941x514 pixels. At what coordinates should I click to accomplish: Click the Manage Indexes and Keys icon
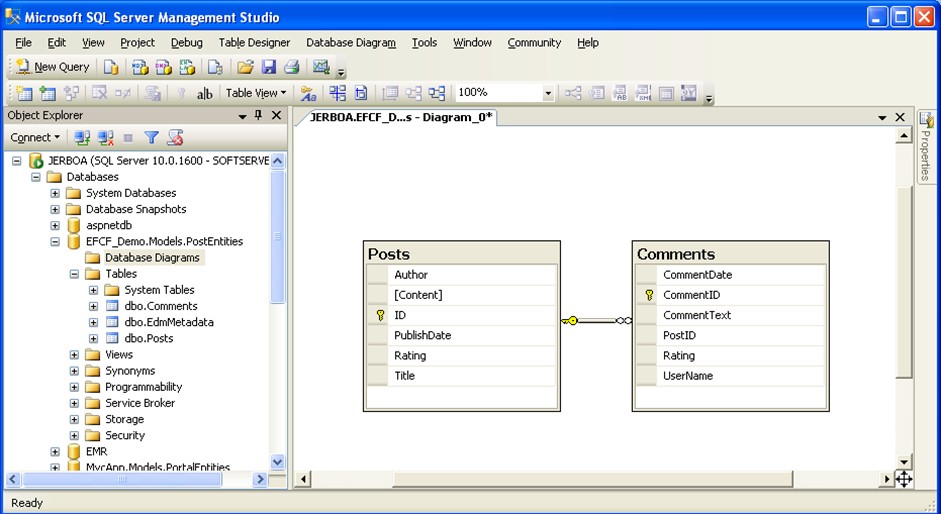pyautogui.click(x=597, y=93)
